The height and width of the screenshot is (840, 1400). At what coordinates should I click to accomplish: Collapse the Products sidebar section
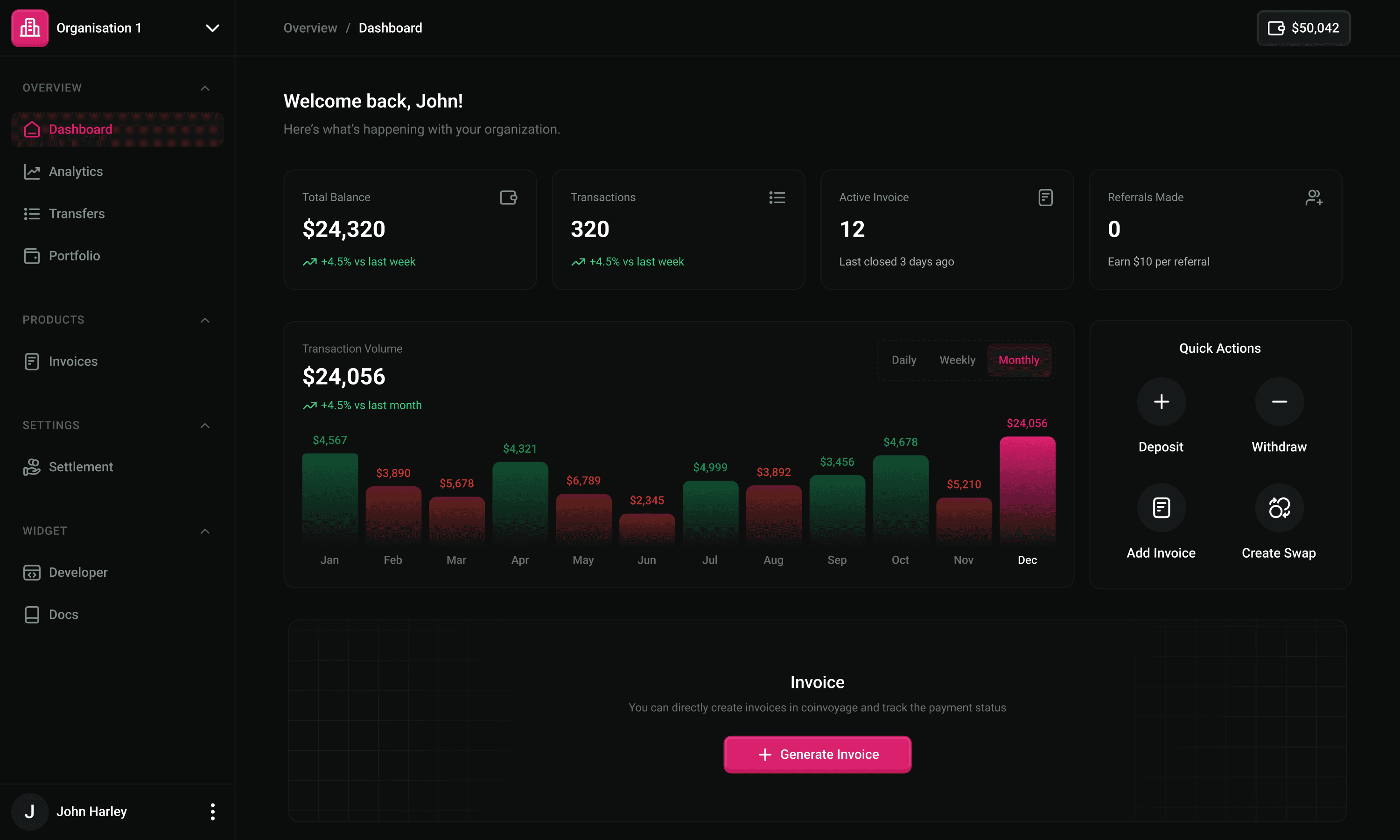click(x=205, y=320)
